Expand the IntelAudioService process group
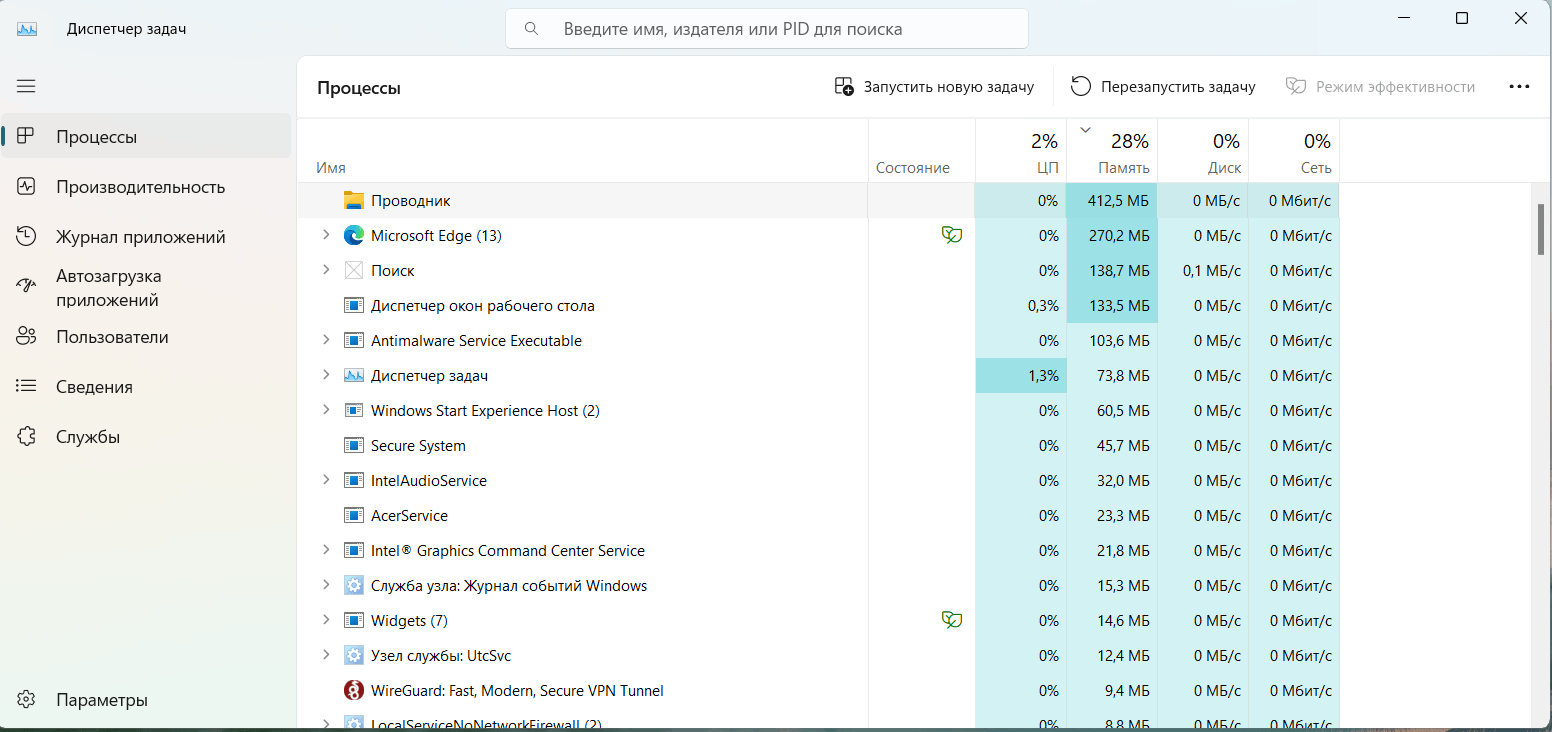 coord(325,480)
